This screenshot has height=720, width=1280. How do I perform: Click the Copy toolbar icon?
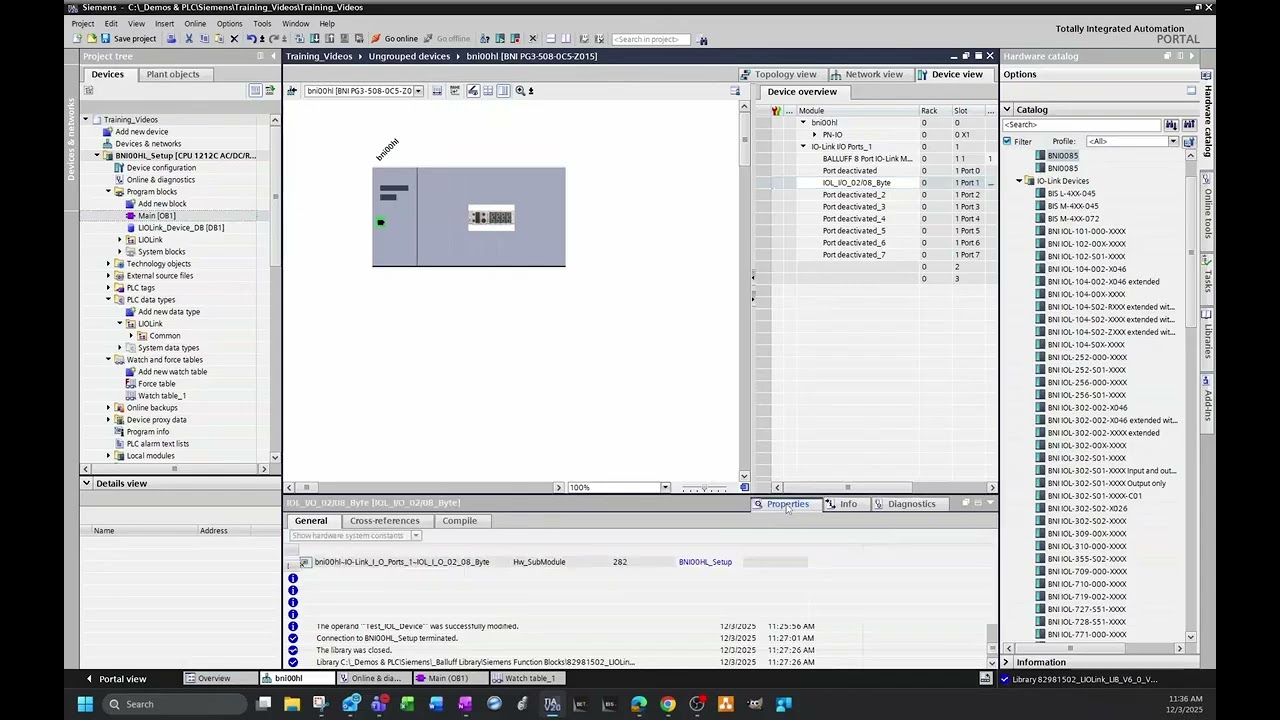click(203, 39)
